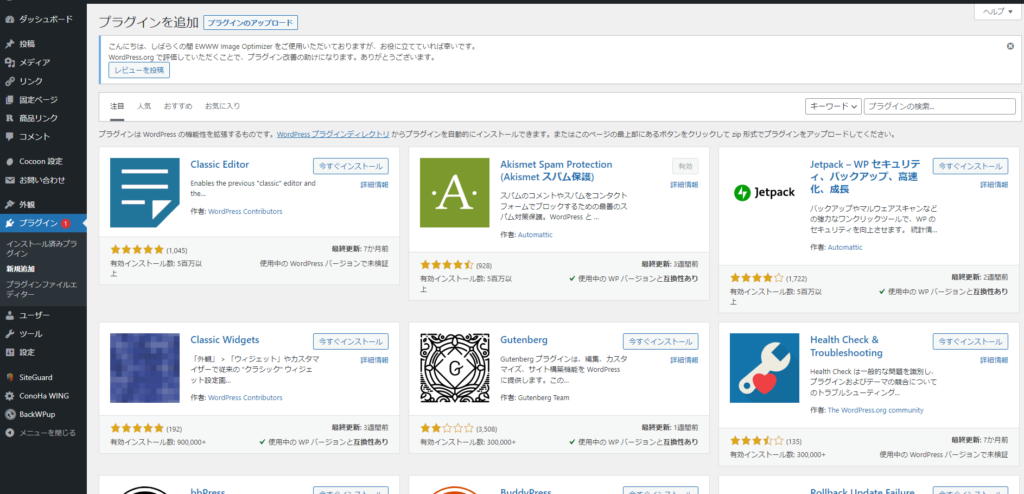Click the メディア media icon
Viewport: 1024px width, 494px height.
[x=10, y=62]
